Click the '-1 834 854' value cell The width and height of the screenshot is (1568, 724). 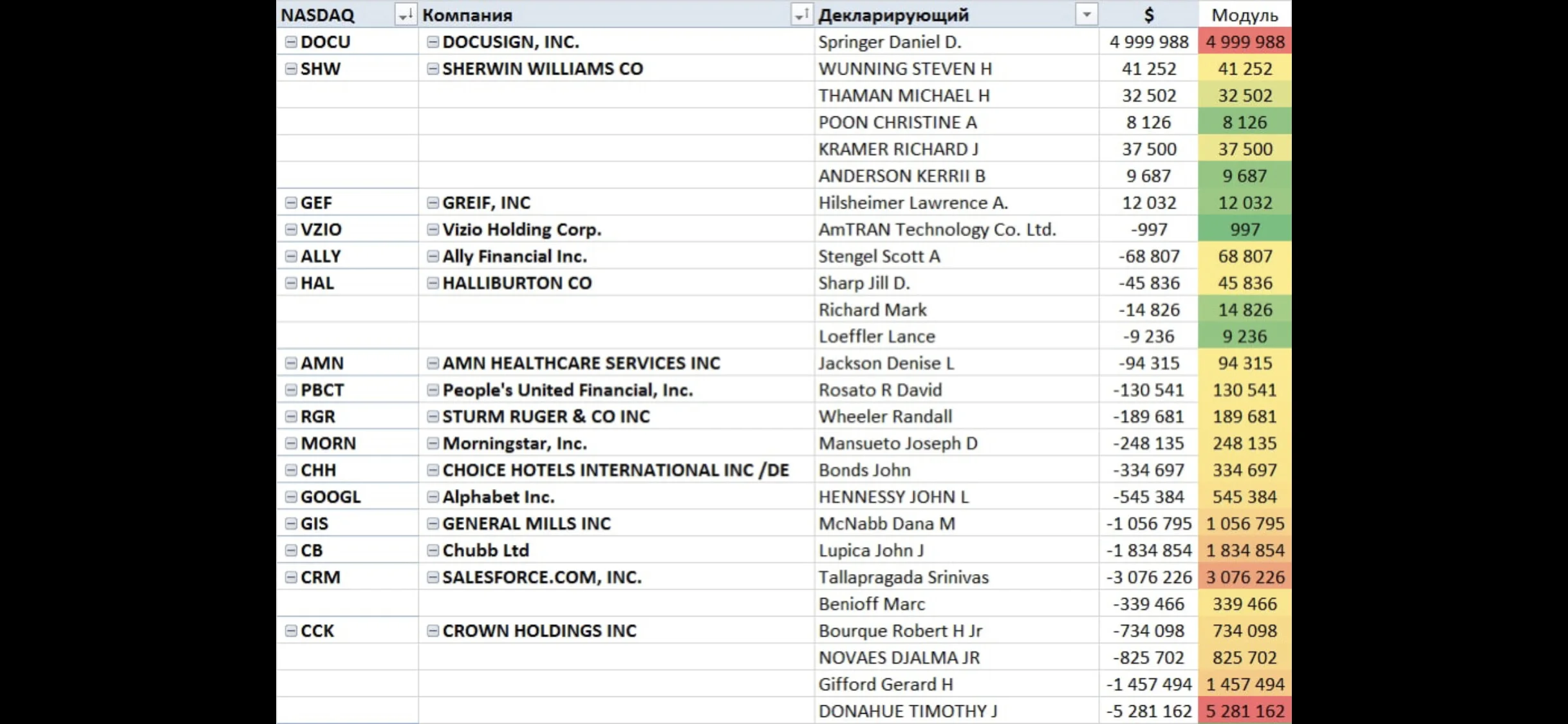[1149, 551]
